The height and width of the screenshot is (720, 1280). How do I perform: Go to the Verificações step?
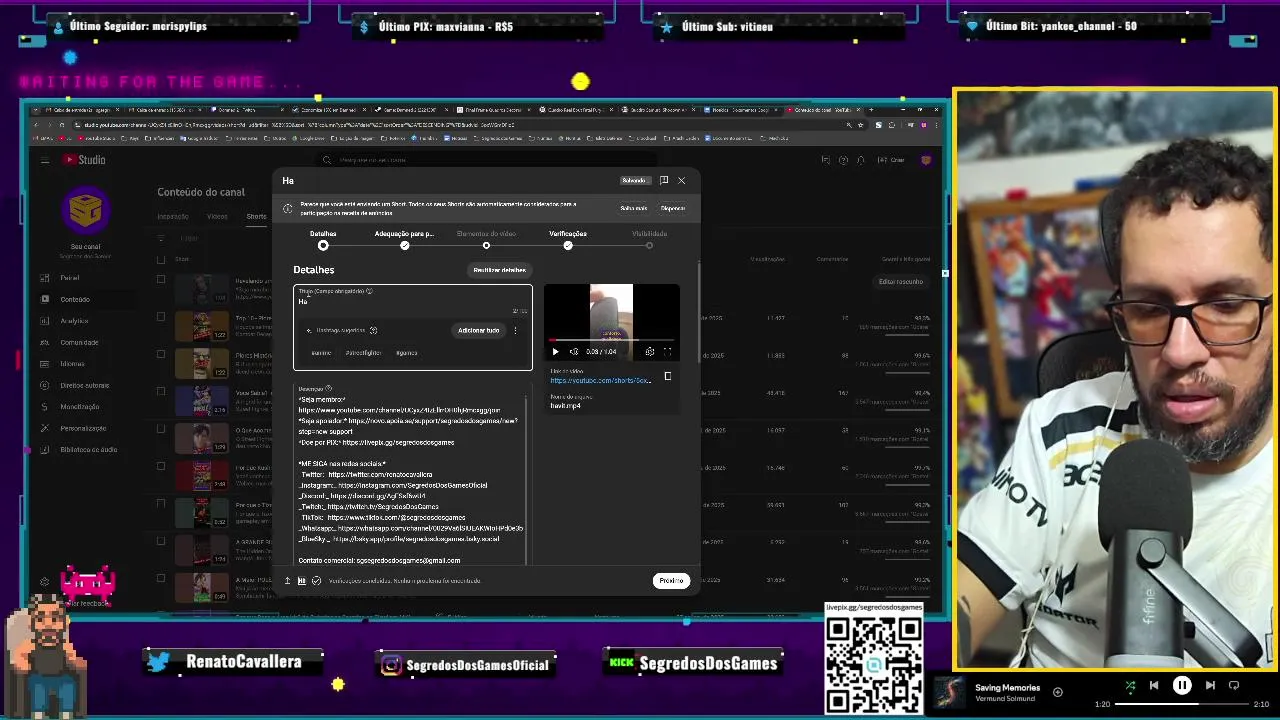(x=568, y=239)
